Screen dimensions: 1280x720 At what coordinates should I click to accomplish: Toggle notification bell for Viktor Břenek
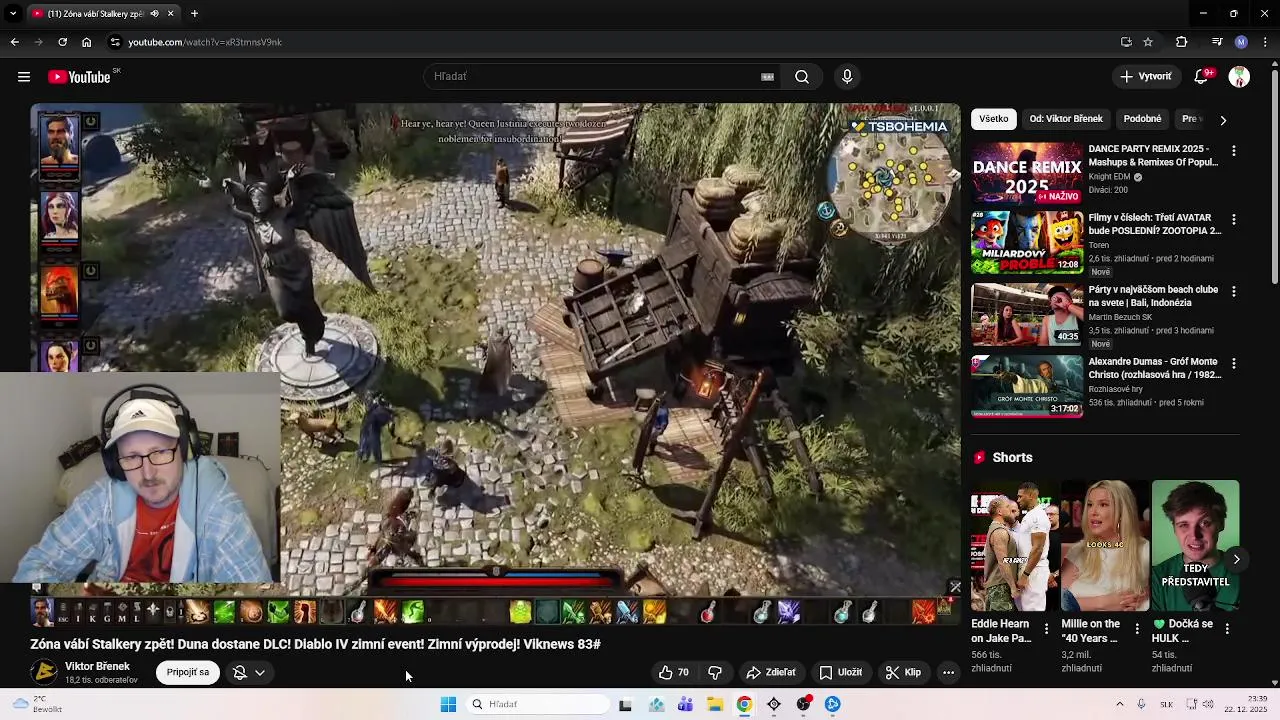click(x=240, y=673)
